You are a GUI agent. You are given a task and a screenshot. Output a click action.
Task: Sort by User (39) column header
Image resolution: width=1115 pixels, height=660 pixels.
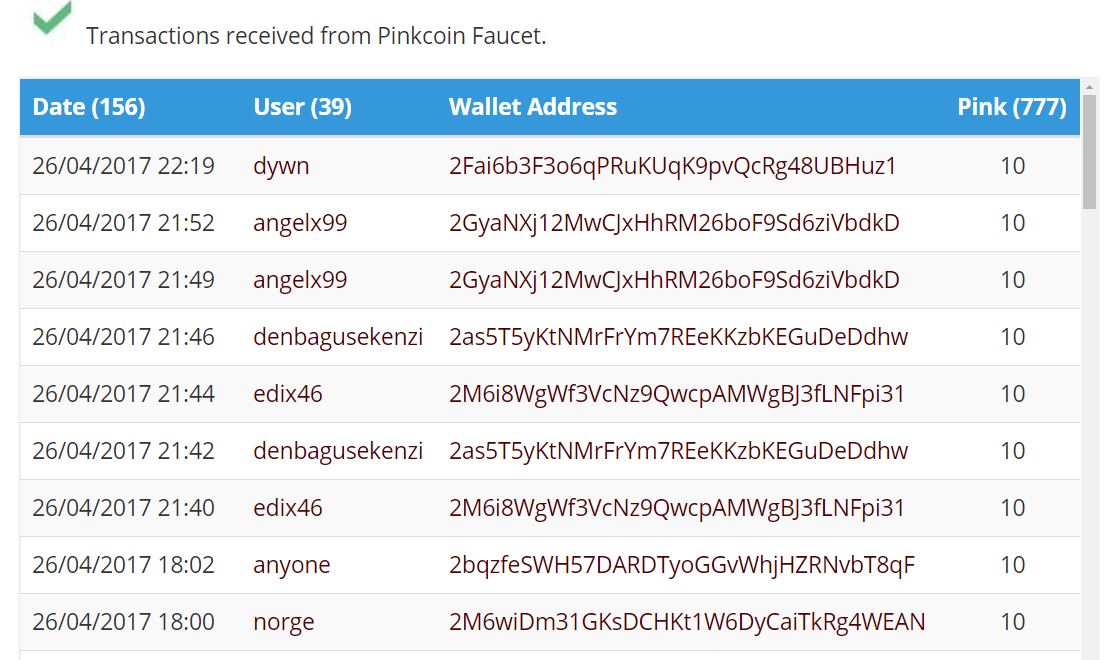(302, 107)
